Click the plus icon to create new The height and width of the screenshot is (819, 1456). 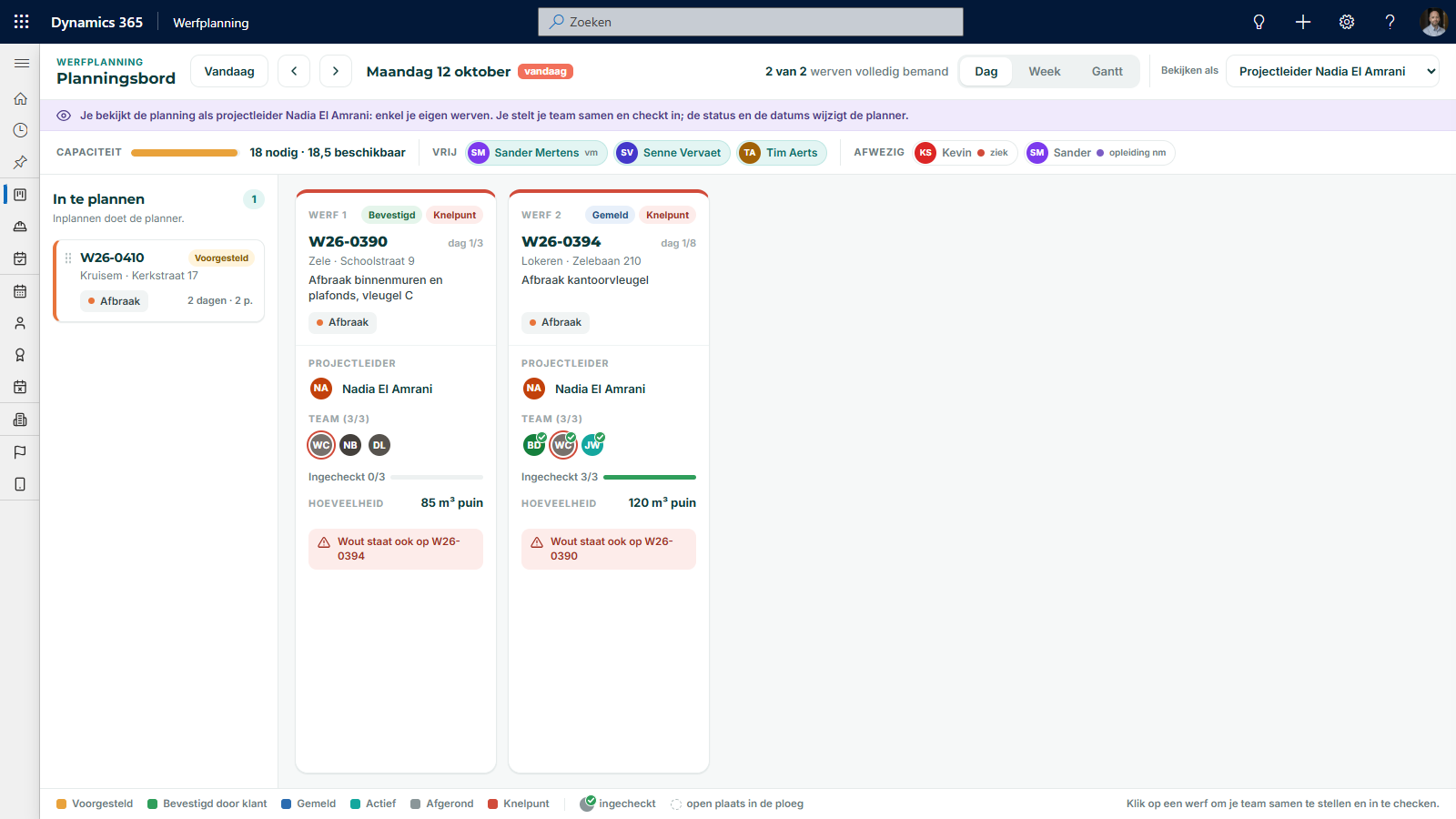[x=1303, y=22]
